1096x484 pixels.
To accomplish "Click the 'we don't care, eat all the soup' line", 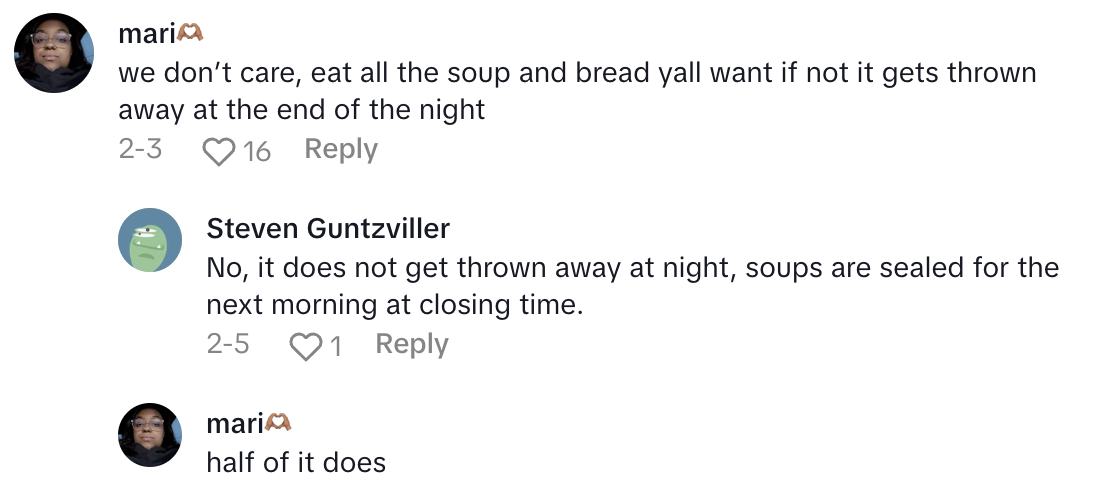I will point(577,73).
